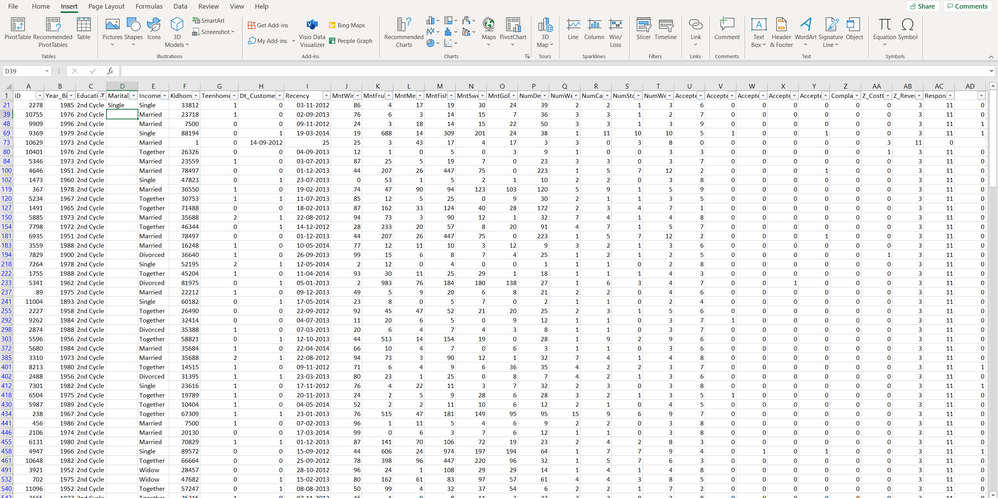This screenshot has height=498, width=998.
Task: Open My Add-ins
Action: (x=271, y=41)
